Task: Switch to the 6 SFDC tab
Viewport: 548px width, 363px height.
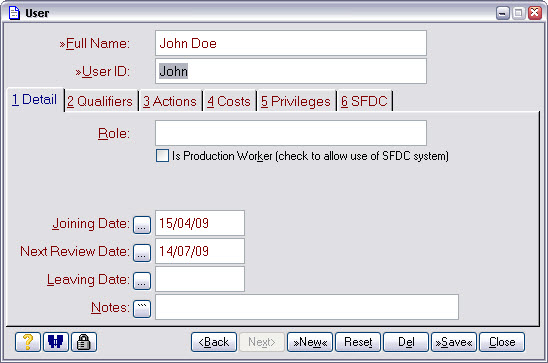Action: tap(364, 101)
